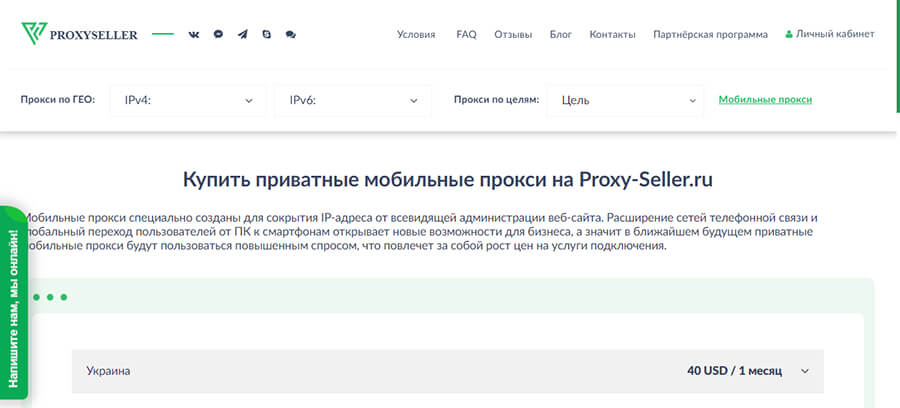900x408 pixels.
Task: Open the IPv6 proxy dropdown
Action: point(352,100)
